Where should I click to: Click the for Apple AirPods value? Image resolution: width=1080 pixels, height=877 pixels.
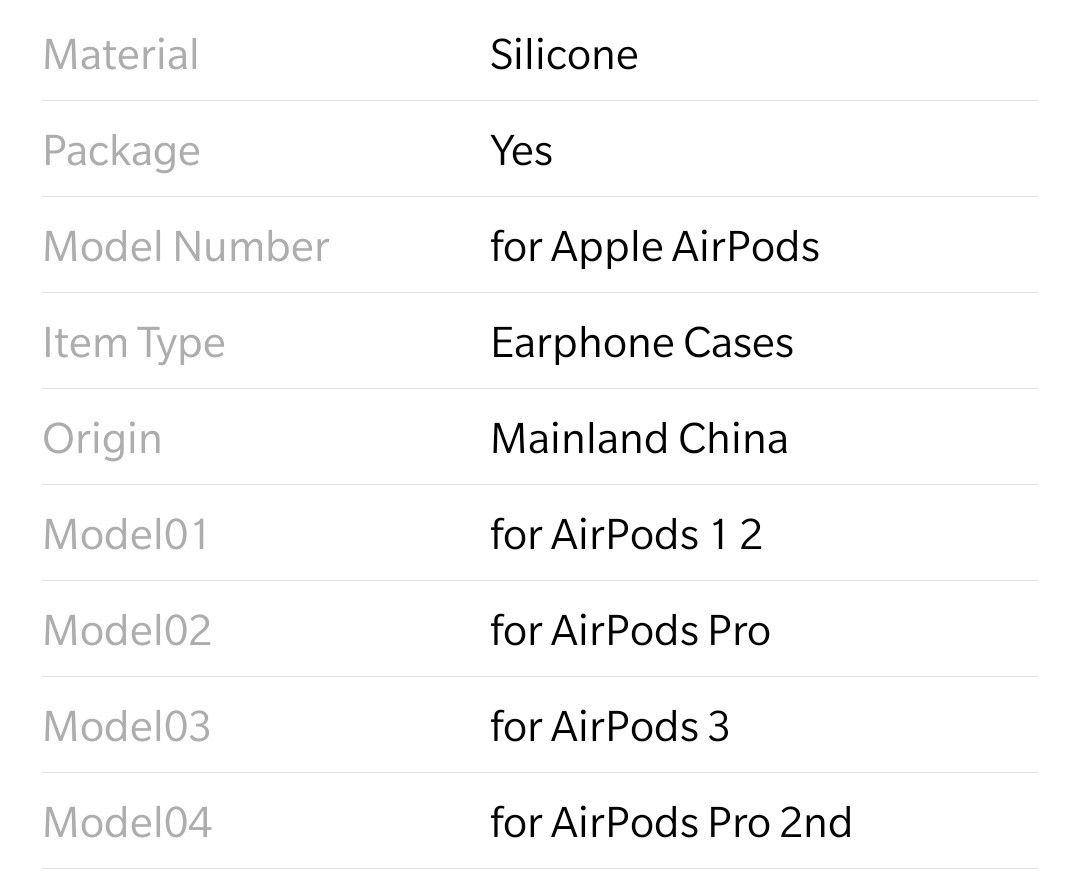pyautogui.click(x=655, y=248)
